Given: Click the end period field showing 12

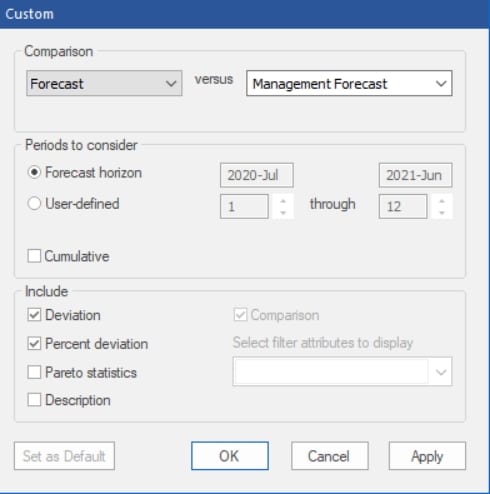Looking at the screenshot, I should (403, 206).
